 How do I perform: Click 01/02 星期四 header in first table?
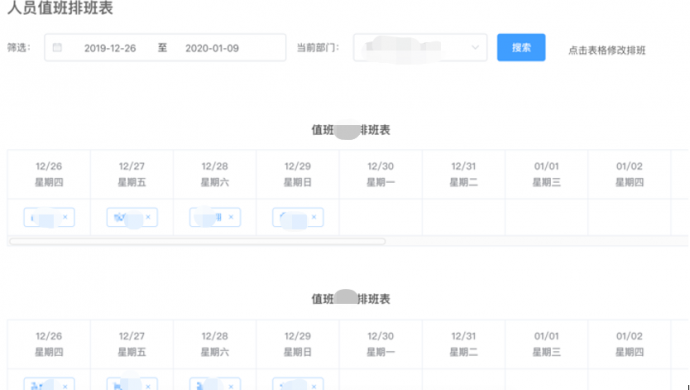pos(629,174)
